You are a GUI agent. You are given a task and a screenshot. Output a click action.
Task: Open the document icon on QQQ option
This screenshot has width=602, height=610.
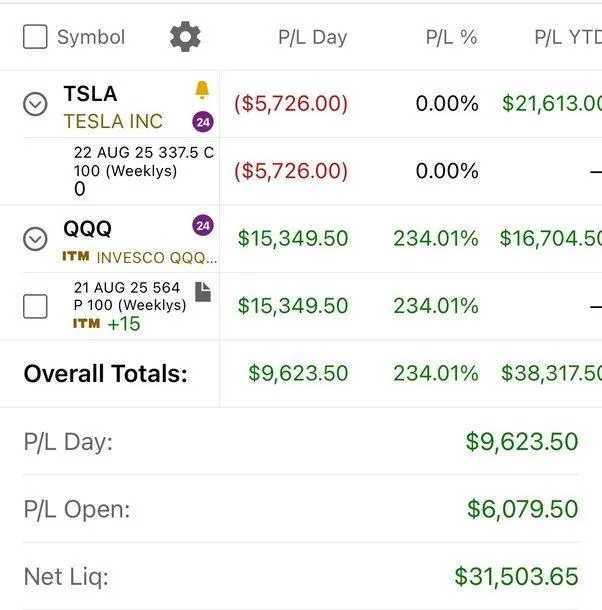(x=203, y=291)
